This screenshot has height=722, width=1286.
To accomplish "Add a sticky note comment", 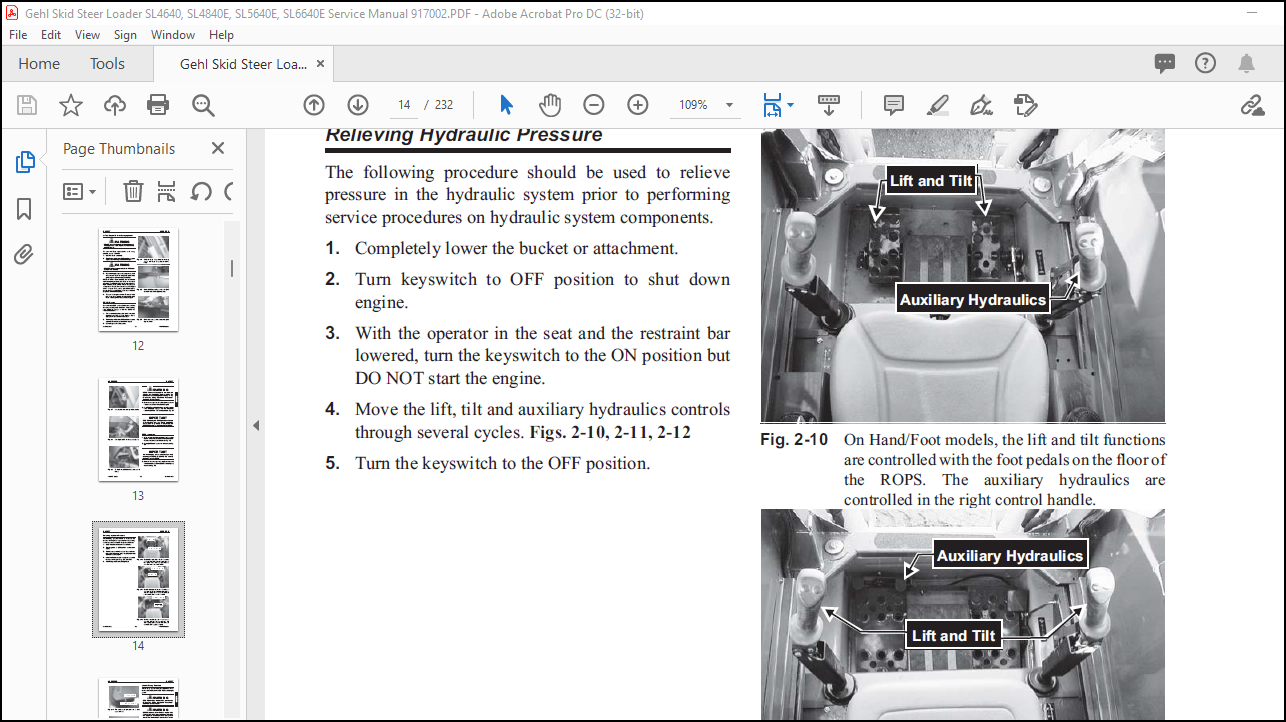I will tap(894, 105).
